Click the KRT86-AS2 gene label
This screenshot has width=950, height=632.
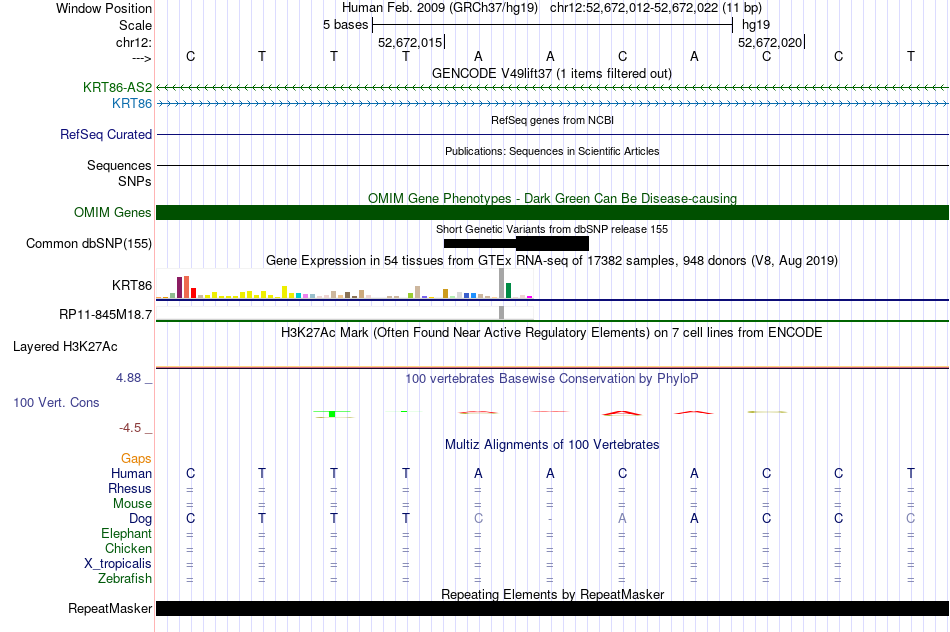click(x=118, y=87)
